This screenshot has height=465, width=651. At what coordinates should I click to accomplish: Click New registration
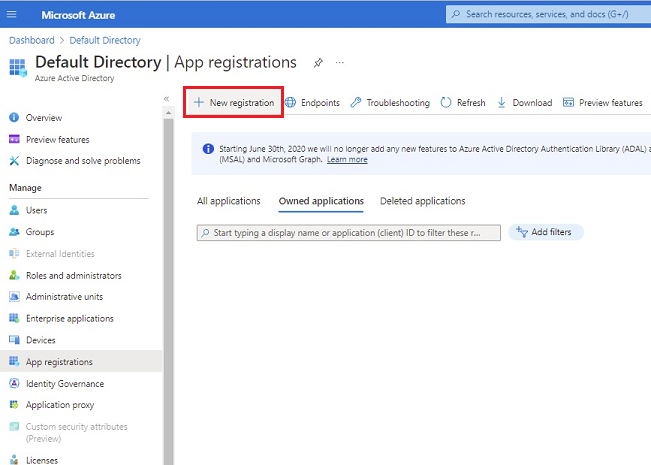click(x=233, y=102)
